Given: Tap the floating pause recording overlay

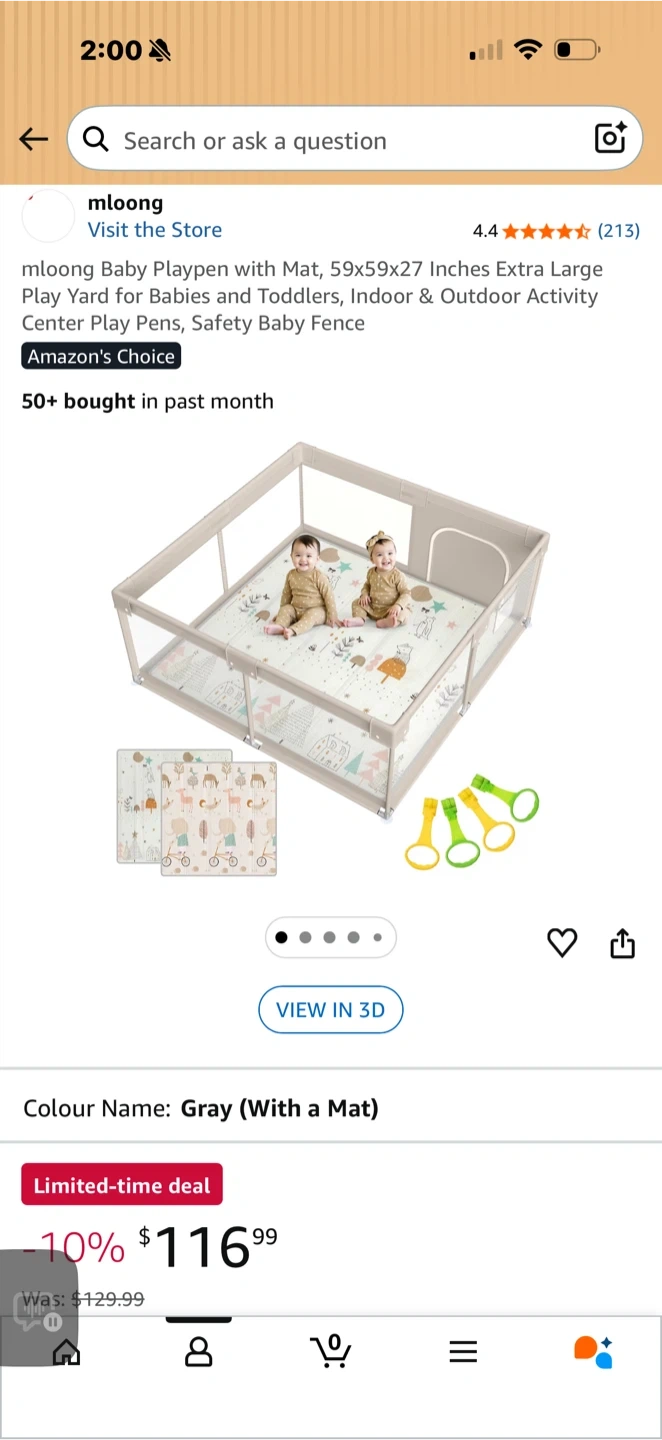Looking at the screenshot, I should (38, 1307).
